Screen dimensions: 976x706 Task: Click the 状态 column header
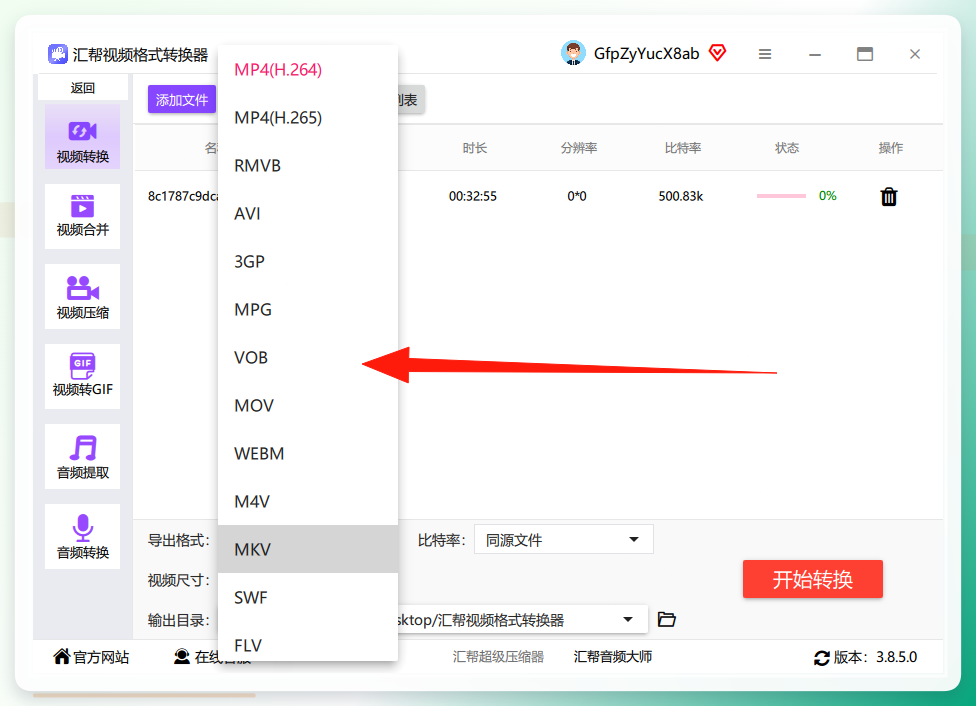point(787,148)
